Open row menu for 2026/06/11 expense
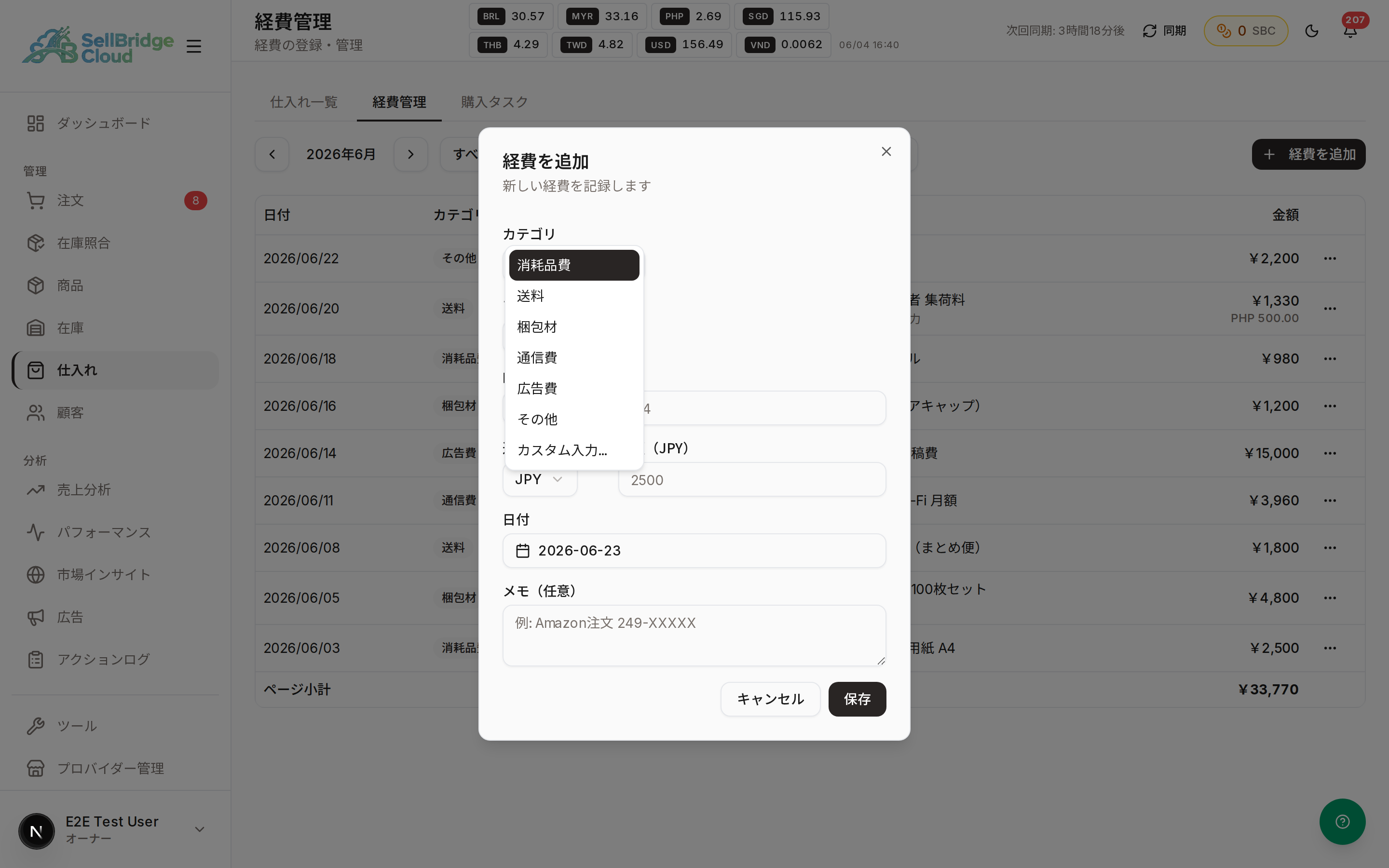The image size is (1389, 868). (x=1330, y=501)
